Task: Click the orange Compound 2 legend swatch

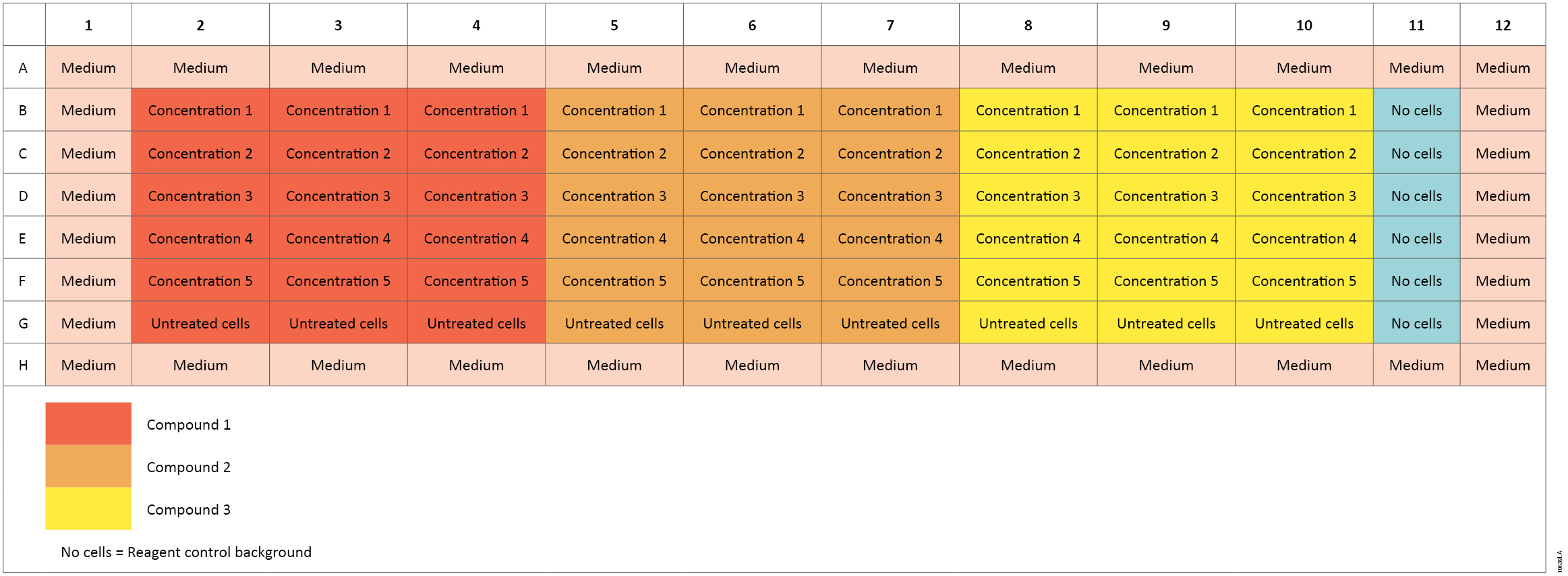Action: point(88,466)
